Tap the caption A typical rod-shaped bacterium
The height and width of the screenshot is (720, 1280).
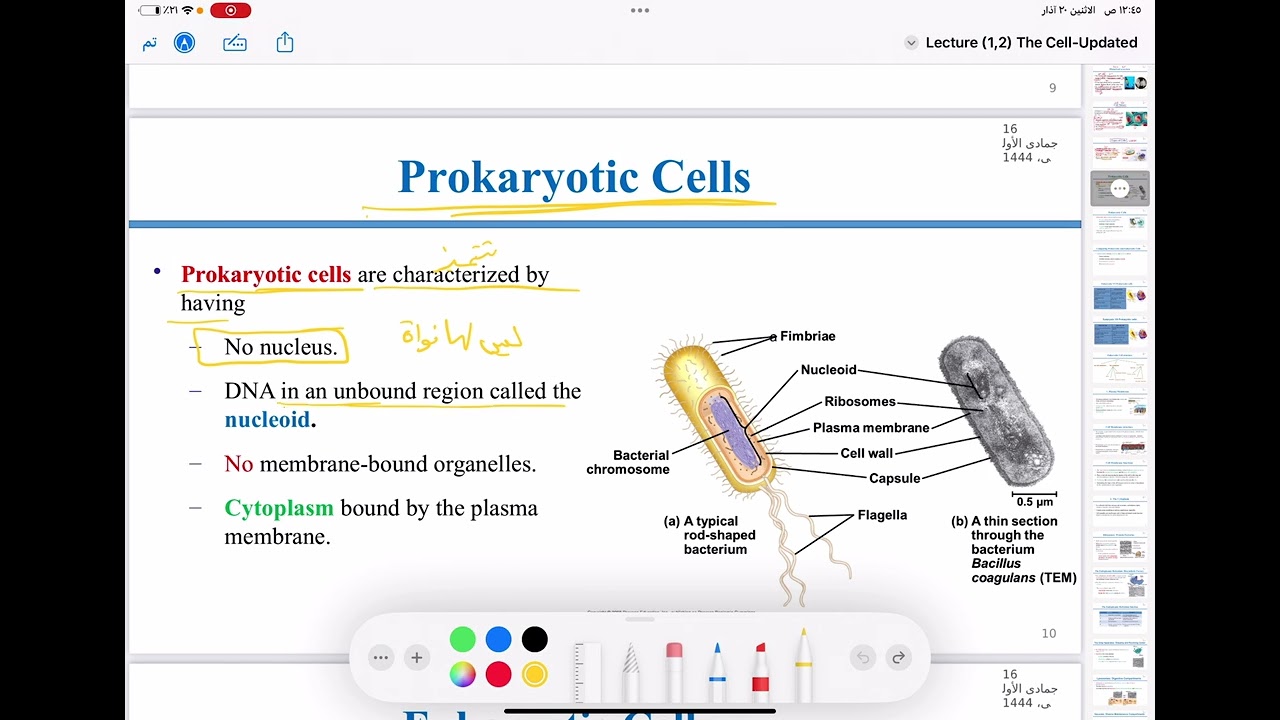(x=709, y=535)
